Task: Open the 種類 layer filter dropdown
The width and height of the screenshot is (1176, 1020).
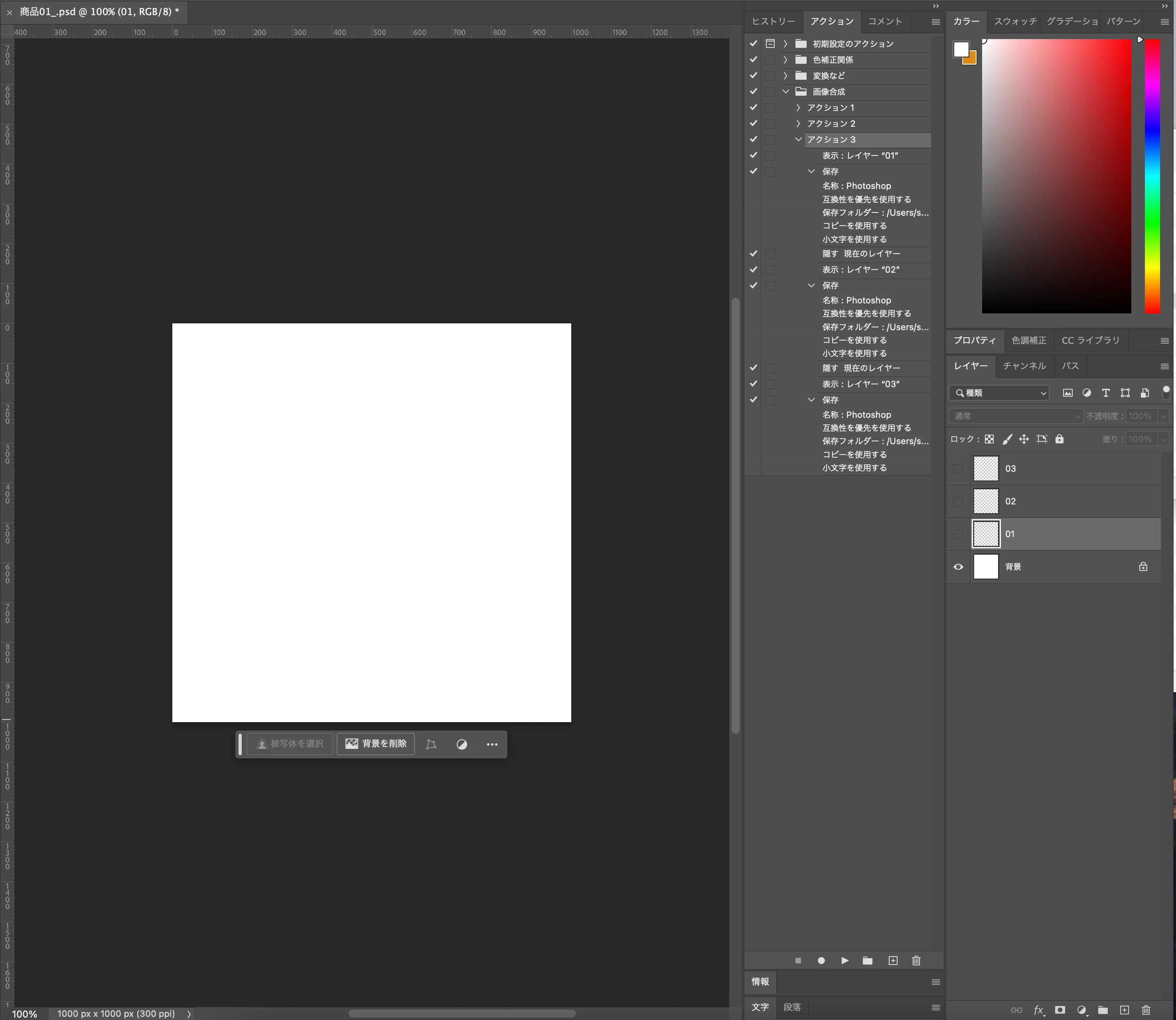Action: point(1000,393)
